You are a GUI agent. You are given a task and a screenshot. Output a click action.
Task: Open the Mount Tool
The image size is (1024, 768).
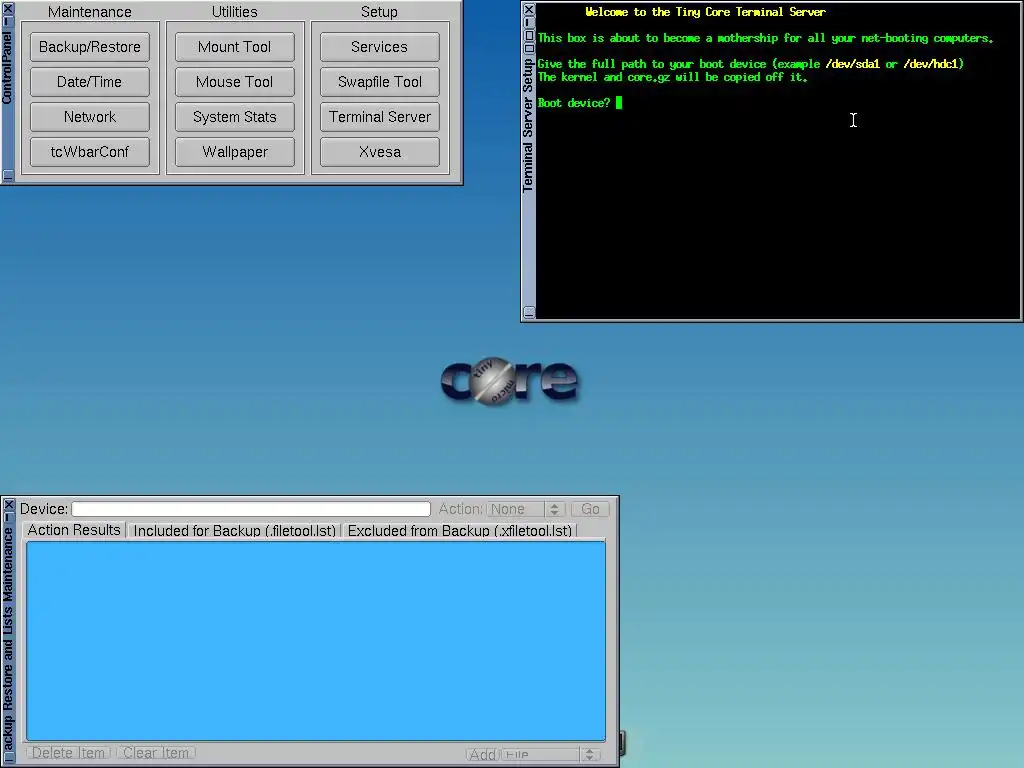[x=234, y=47]
